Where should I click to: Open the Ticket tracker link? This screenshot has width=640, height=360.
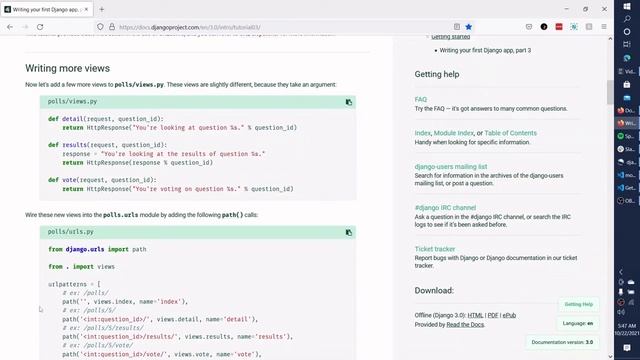click(435, 249)
